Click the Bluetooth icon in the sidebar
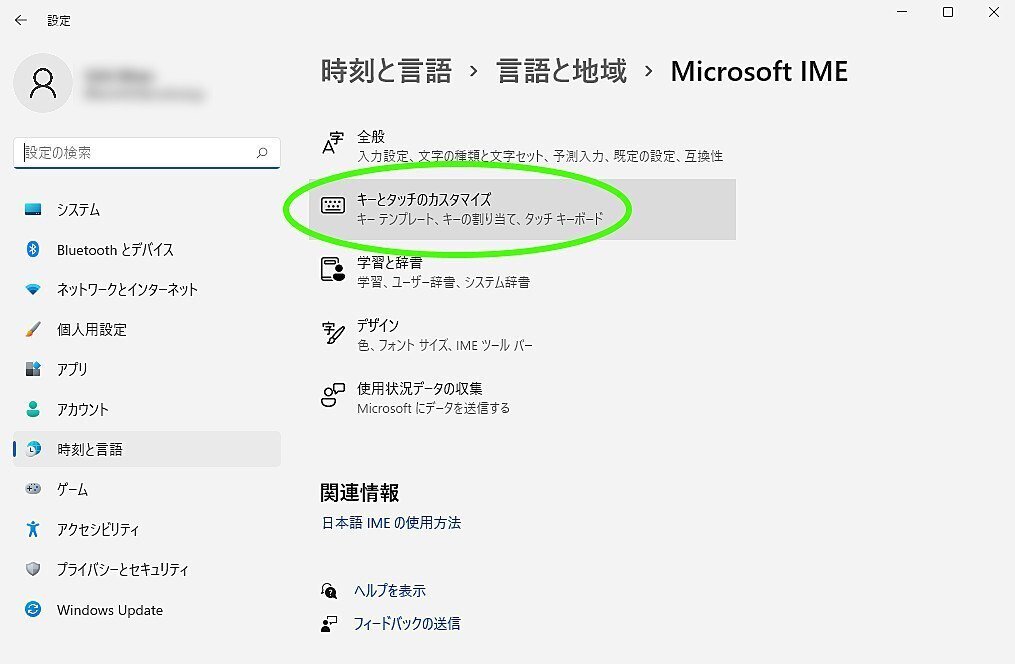Image resolution: width=1015 pixels, height=664 pixels. point(33,249)
